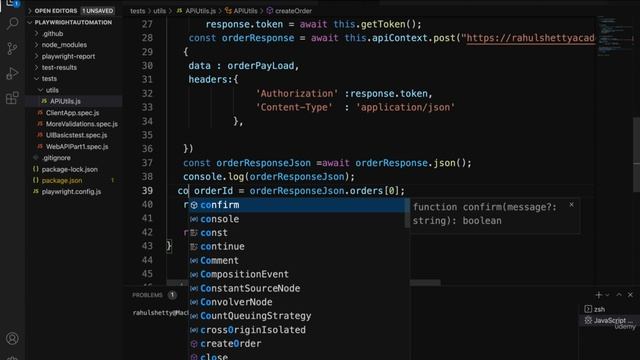Click line number 39 in the gutter
Screen dimensions: 640x360
[x=147, y=191]
